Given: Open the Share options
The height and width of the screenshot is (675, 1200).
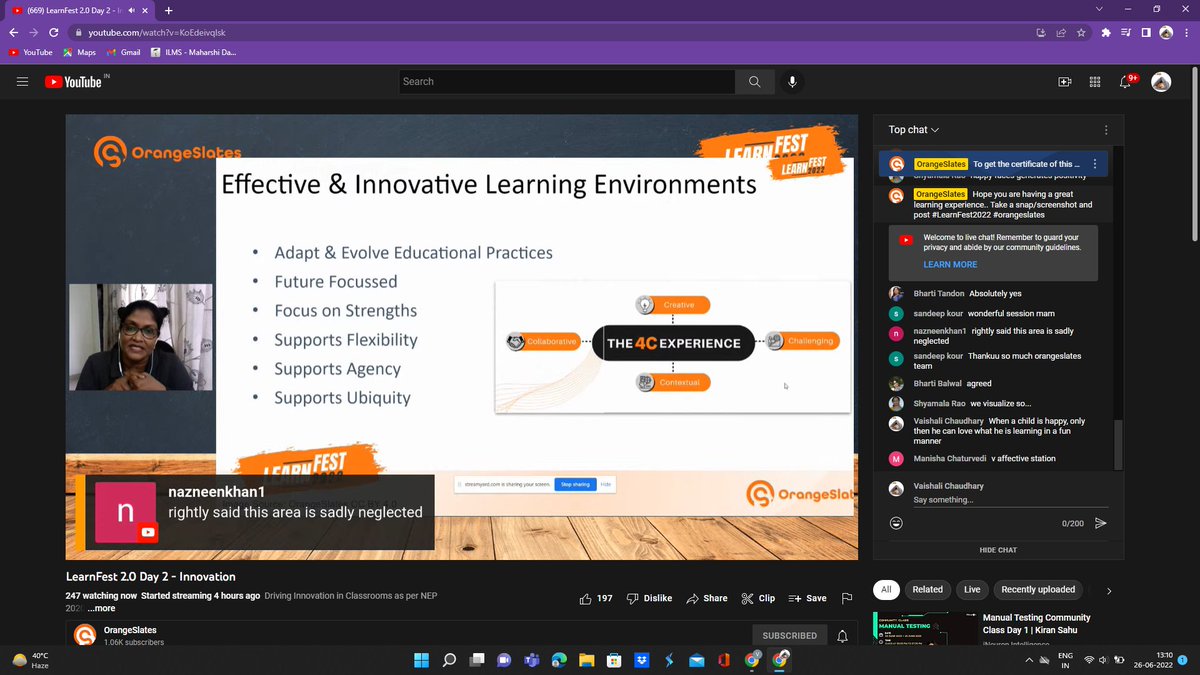Looking at the screenshot, I should coord(707,597).
